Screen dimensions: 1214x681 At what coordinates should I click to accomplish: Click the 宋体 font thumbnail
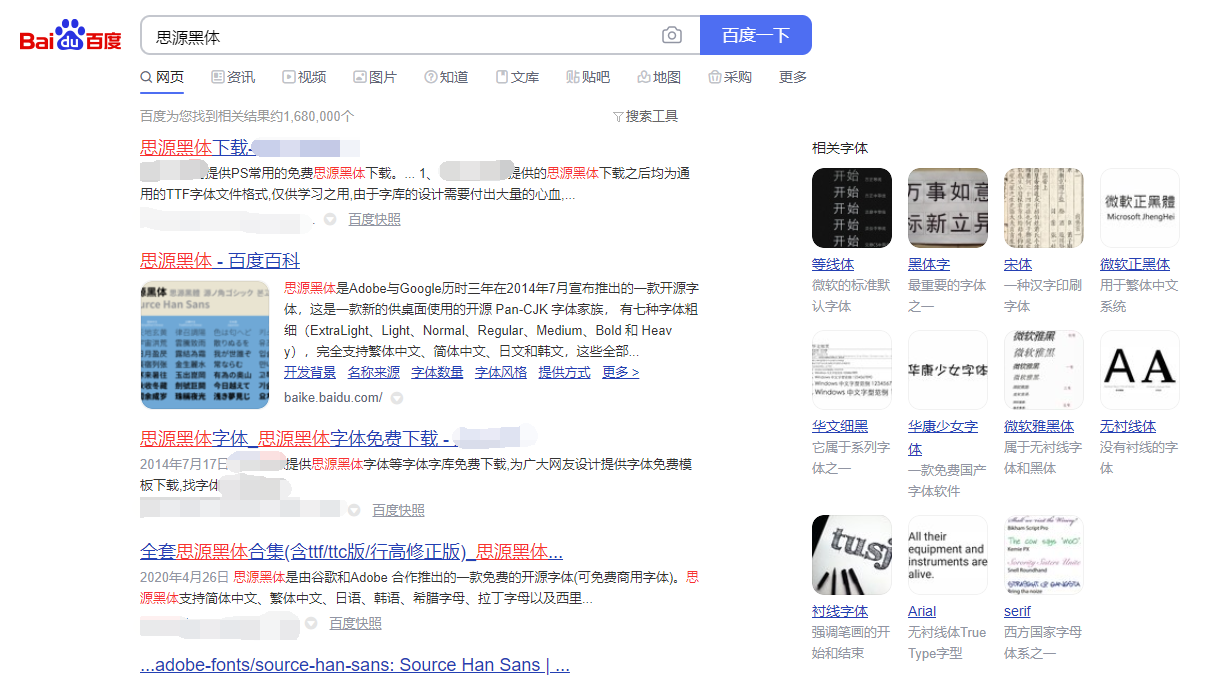coord(1044,208)
